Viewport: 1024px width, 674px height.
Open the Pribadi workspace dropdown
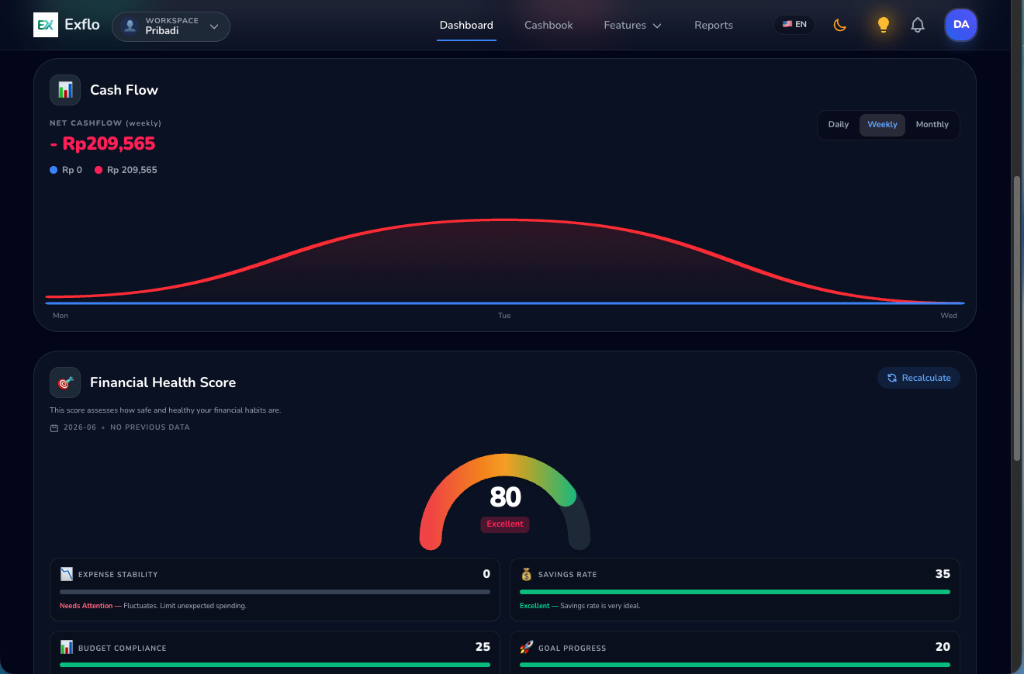[171, 27]
